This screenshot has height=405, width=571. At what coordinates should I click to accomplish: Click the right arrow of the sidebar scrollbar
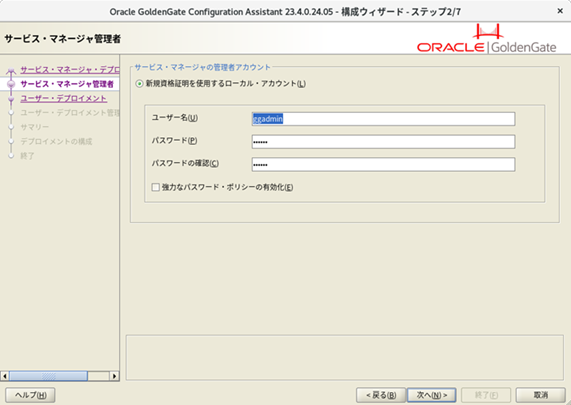[x=114, y=376]
